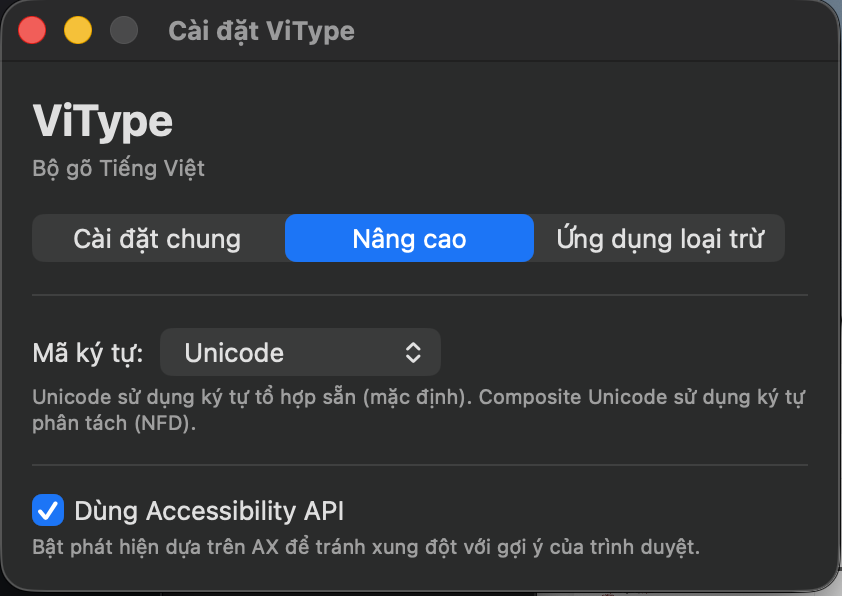Click the Mã ký tự label
Image resolution: width=842 pixels, height=596 pixels.
pyautogui.click(x=88, y=353)
